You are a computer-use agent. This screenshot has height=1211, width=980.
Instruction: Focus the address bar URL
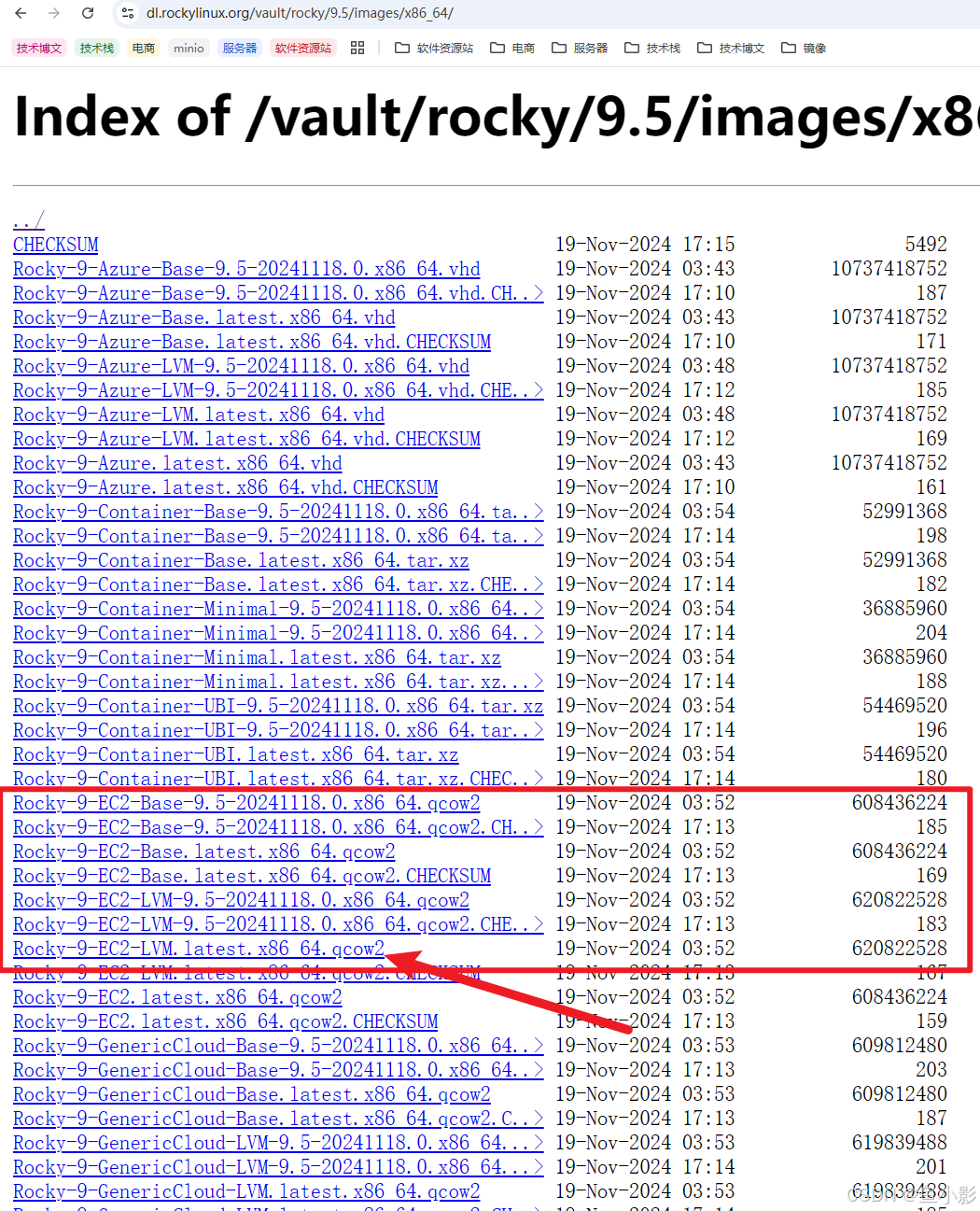point(300,13)
